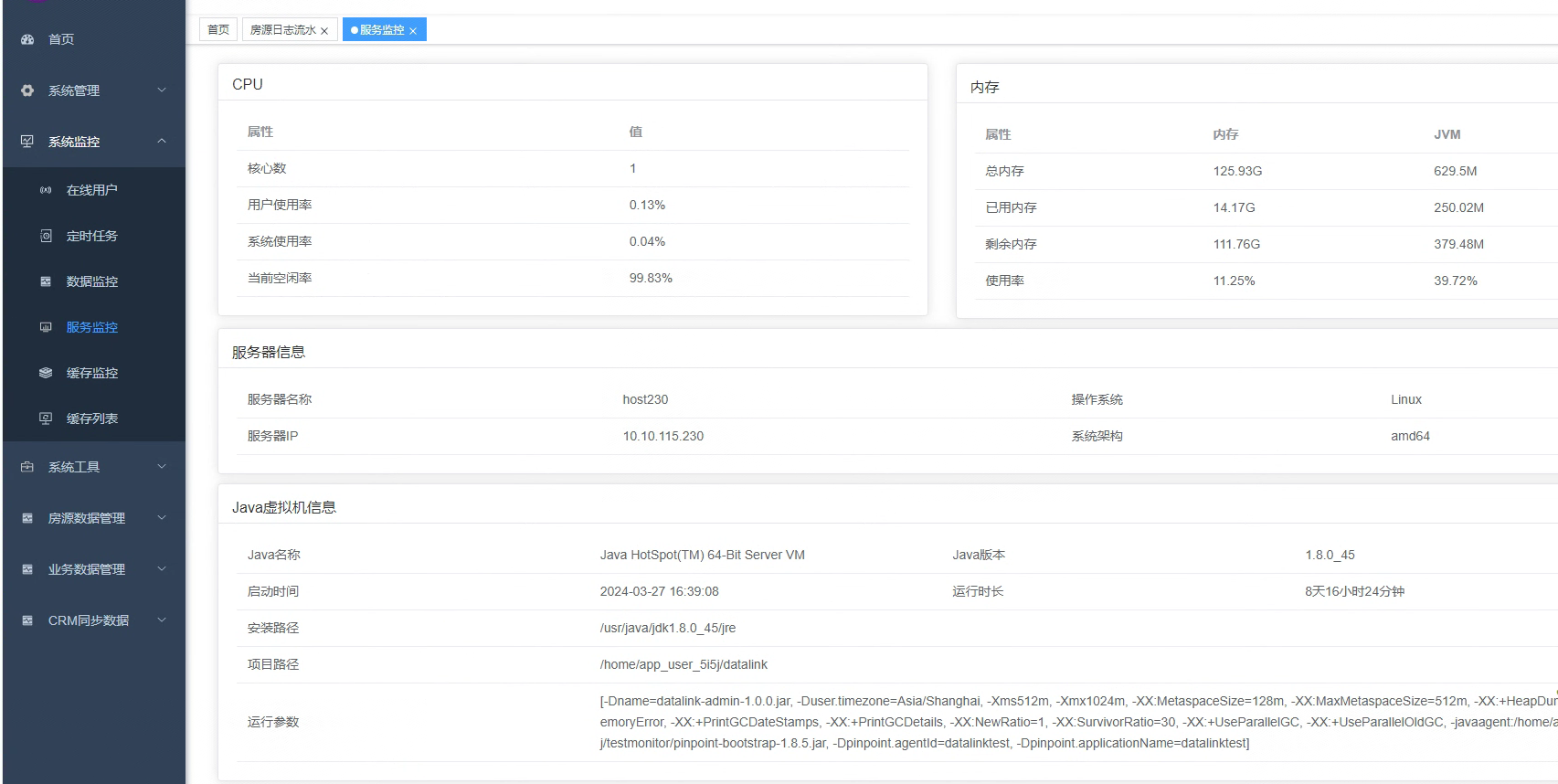Click the job icon beside 定时任务
Screen dimensions: 1558x784
pos(46,236)
